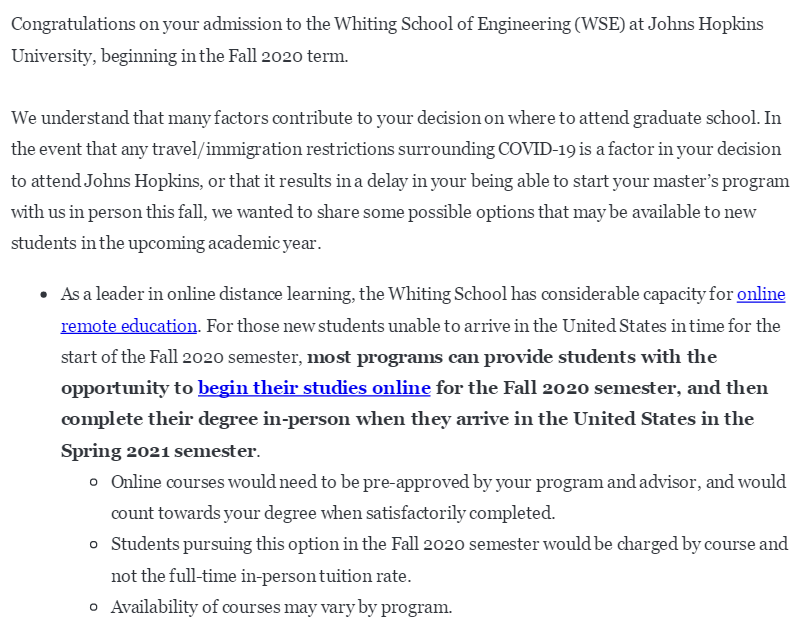This screenshot has width=812, height=643.
Task: Click the hollow bullet before "Availability of courses"
Action: click(x=93, y=607)
